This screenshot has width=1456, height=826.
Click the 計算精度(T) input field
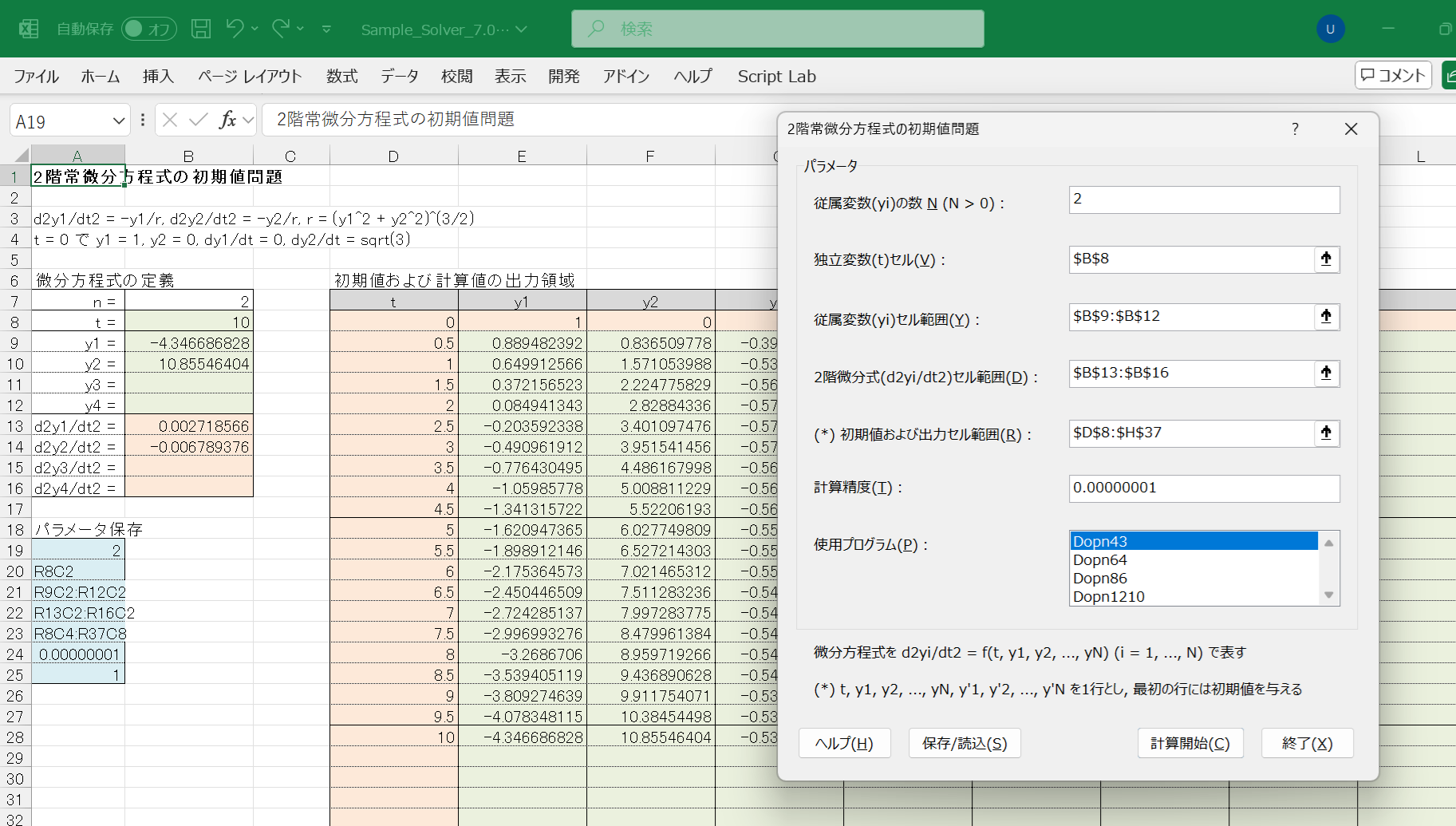(1203, 488)
